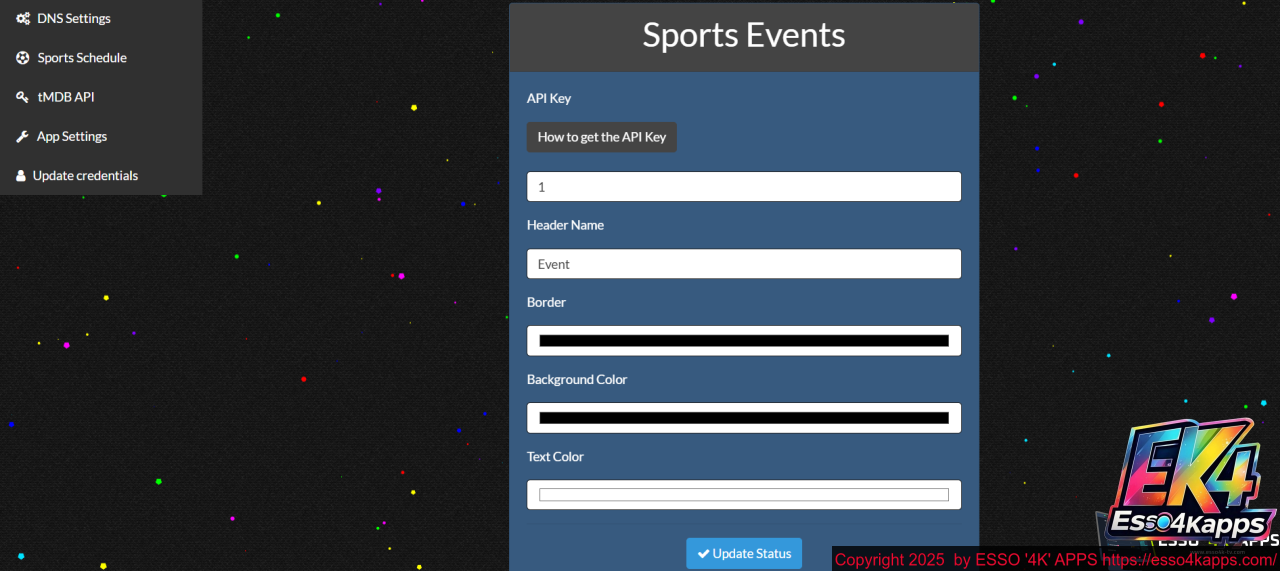Click the checkmark icon in Update Status
The image size is (1280, 571).
pos(703,554)
